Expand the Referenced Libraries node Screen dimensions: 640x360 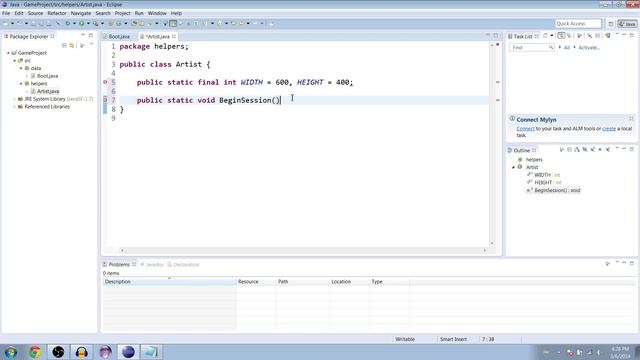tap(15, 107)
